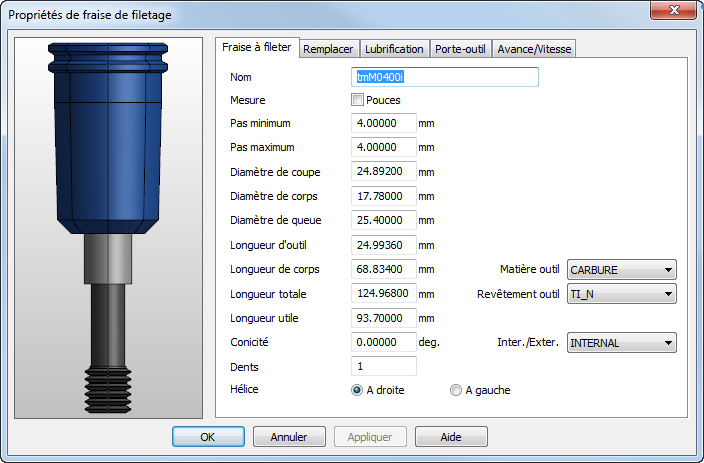Click the Dents label

(244, 367)
